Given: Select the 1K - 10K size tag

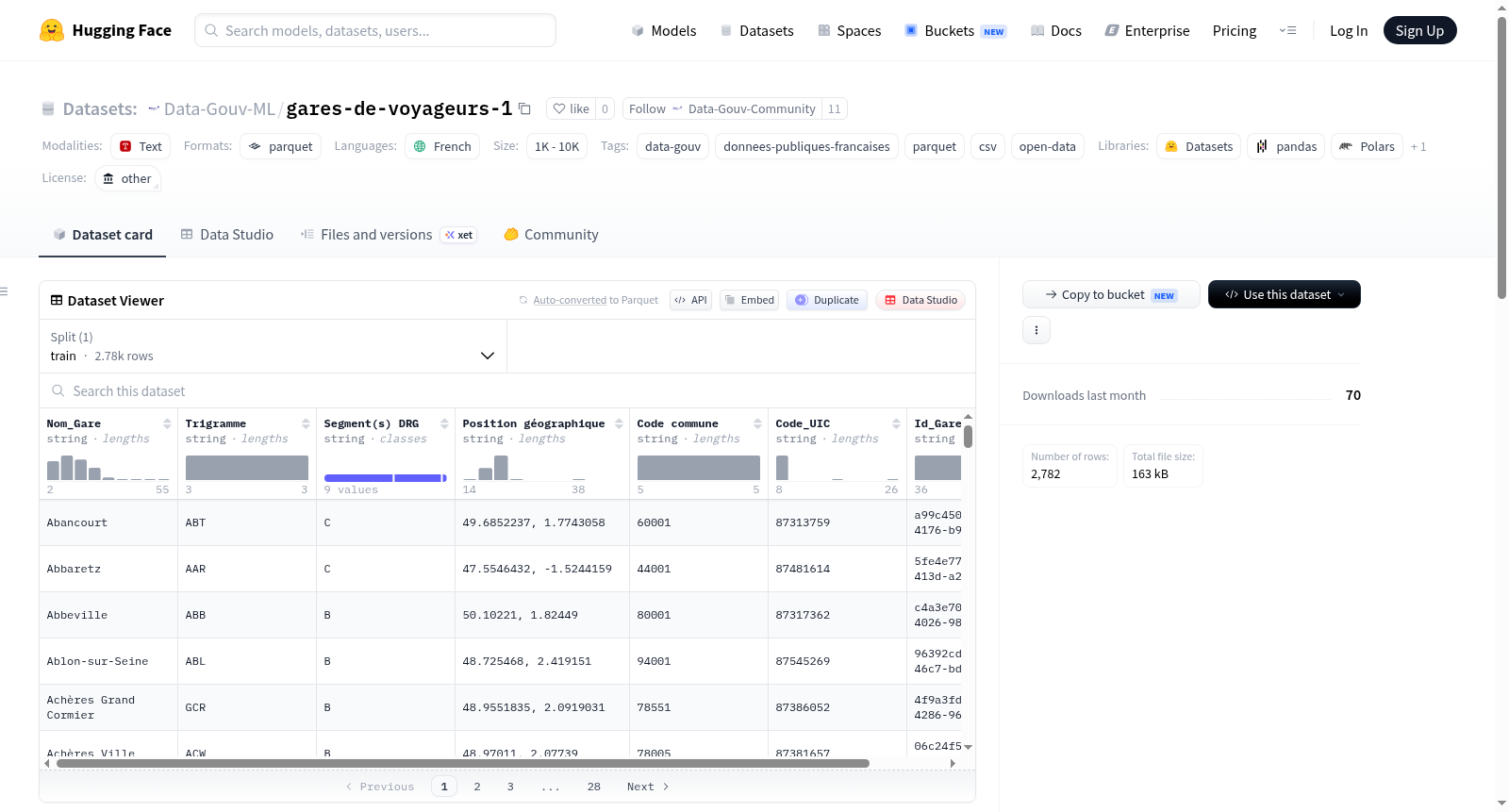Looking at the screenshot, I should point(556,146).
